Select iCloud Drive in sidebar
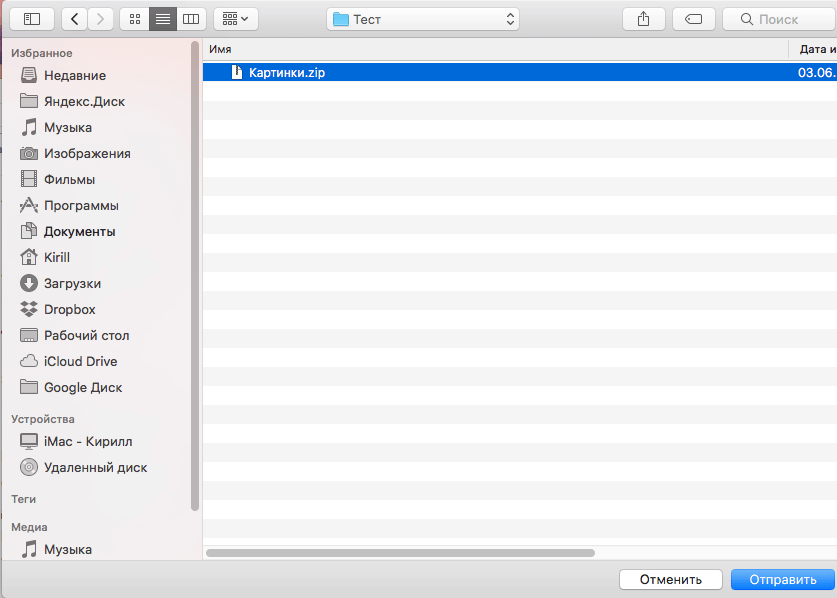The height and width of the screenshot is (598, 837). click(80, 362)
